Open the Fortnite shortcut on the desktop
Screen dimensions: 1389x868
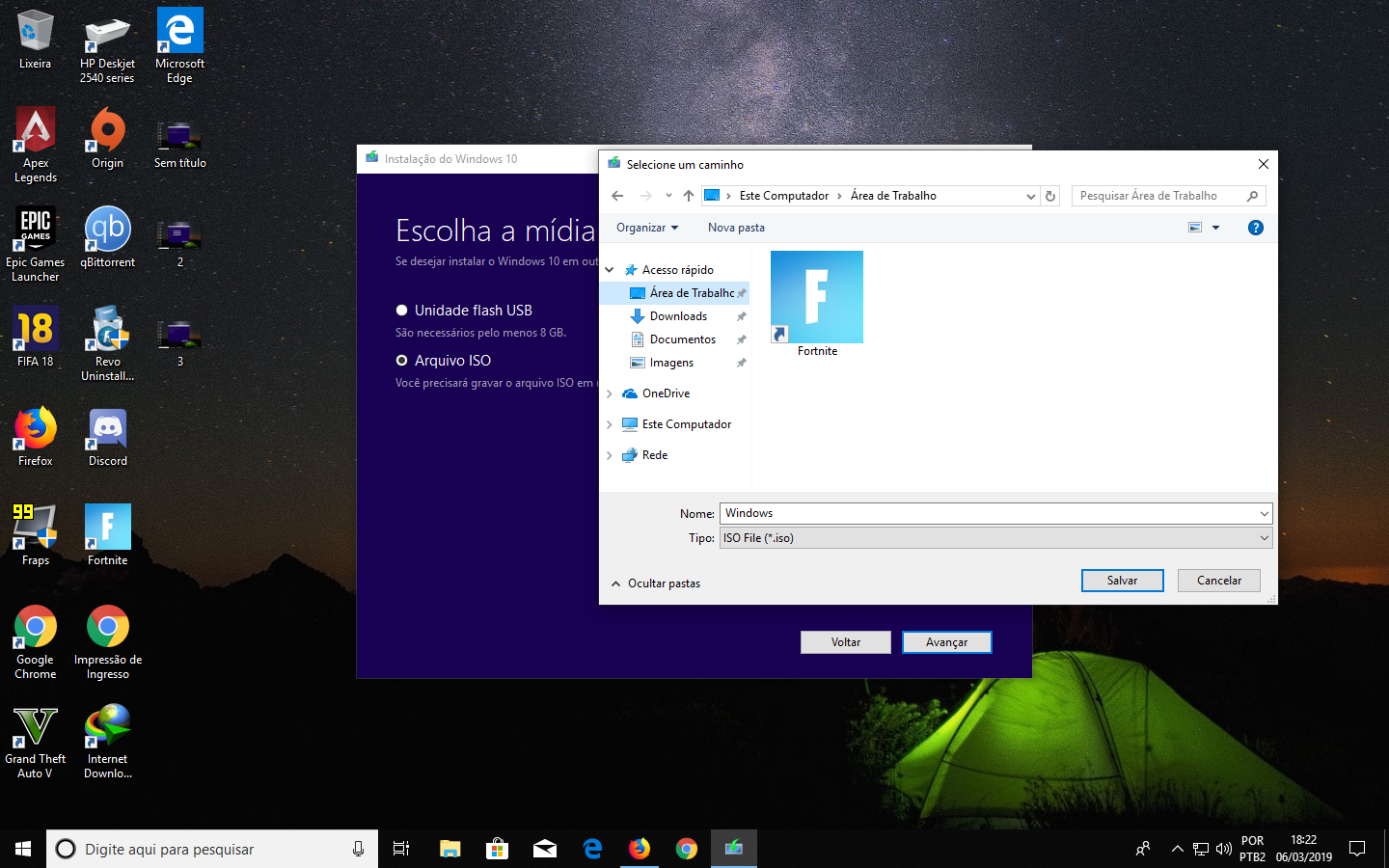click(107, 535)
